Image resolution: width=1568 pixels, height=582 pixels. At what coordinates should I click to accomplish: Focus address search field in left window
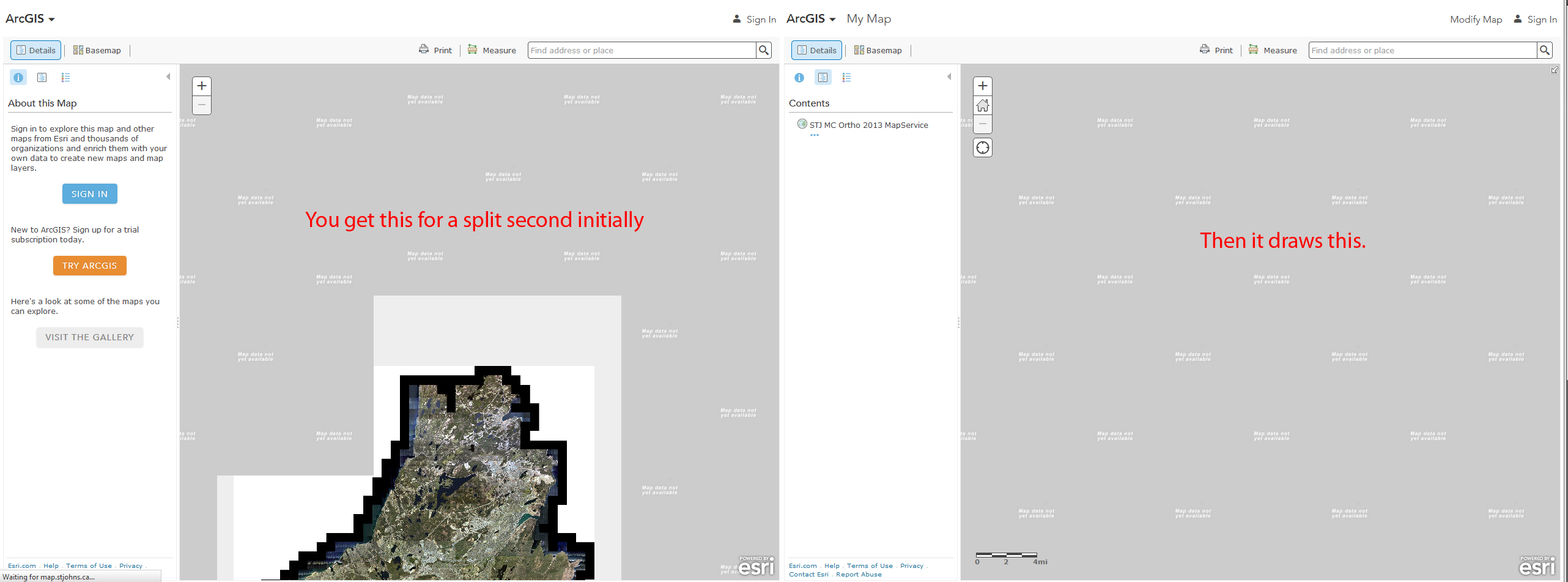(642, 50)
